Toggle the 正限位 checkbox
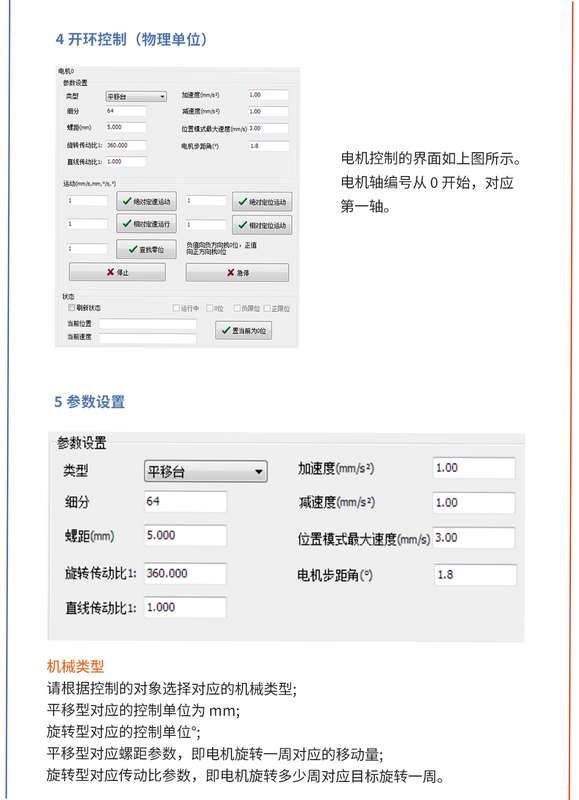579x800 pixels. tap(267, 308)
